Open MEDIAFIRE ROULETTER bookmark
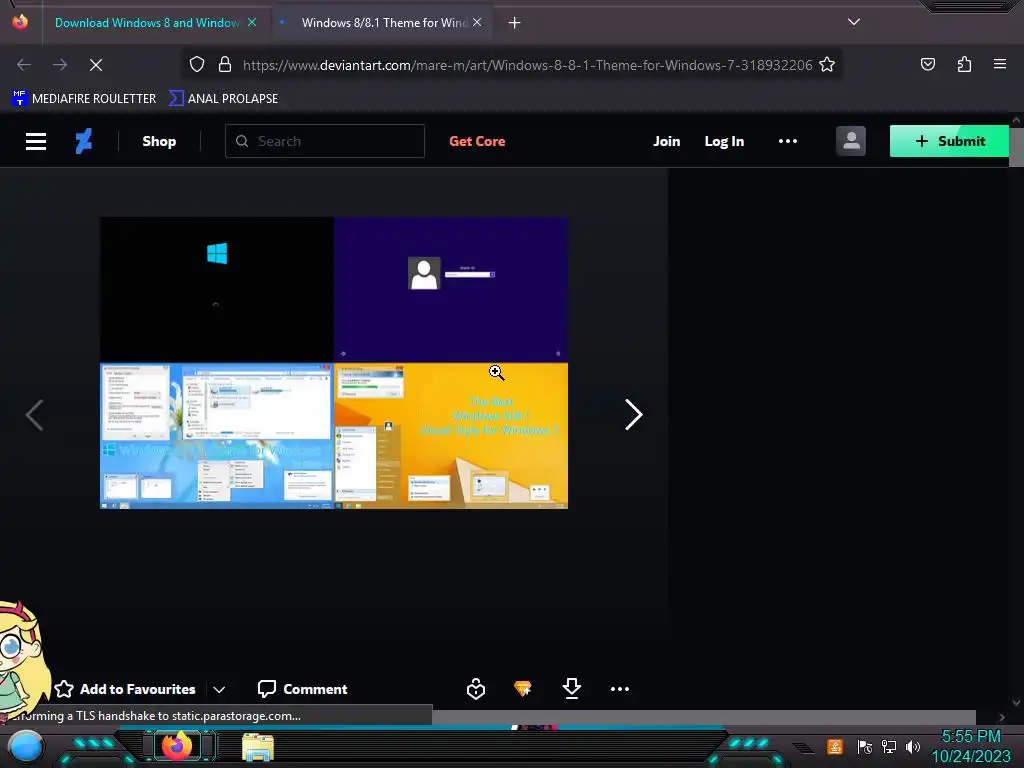 [84, 99]
